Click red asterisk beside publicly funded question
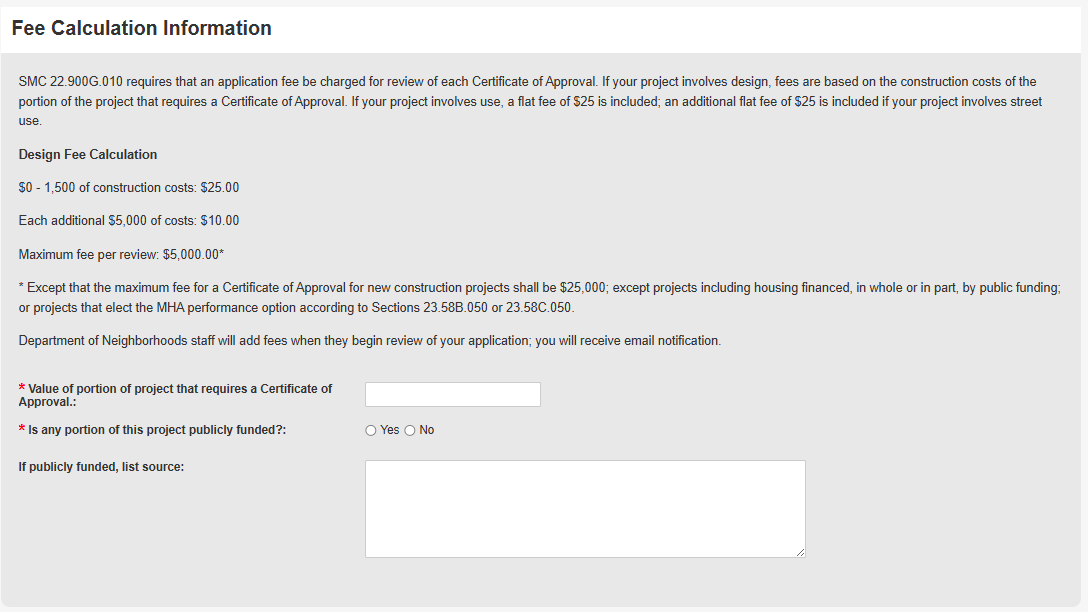 [22, 430]
